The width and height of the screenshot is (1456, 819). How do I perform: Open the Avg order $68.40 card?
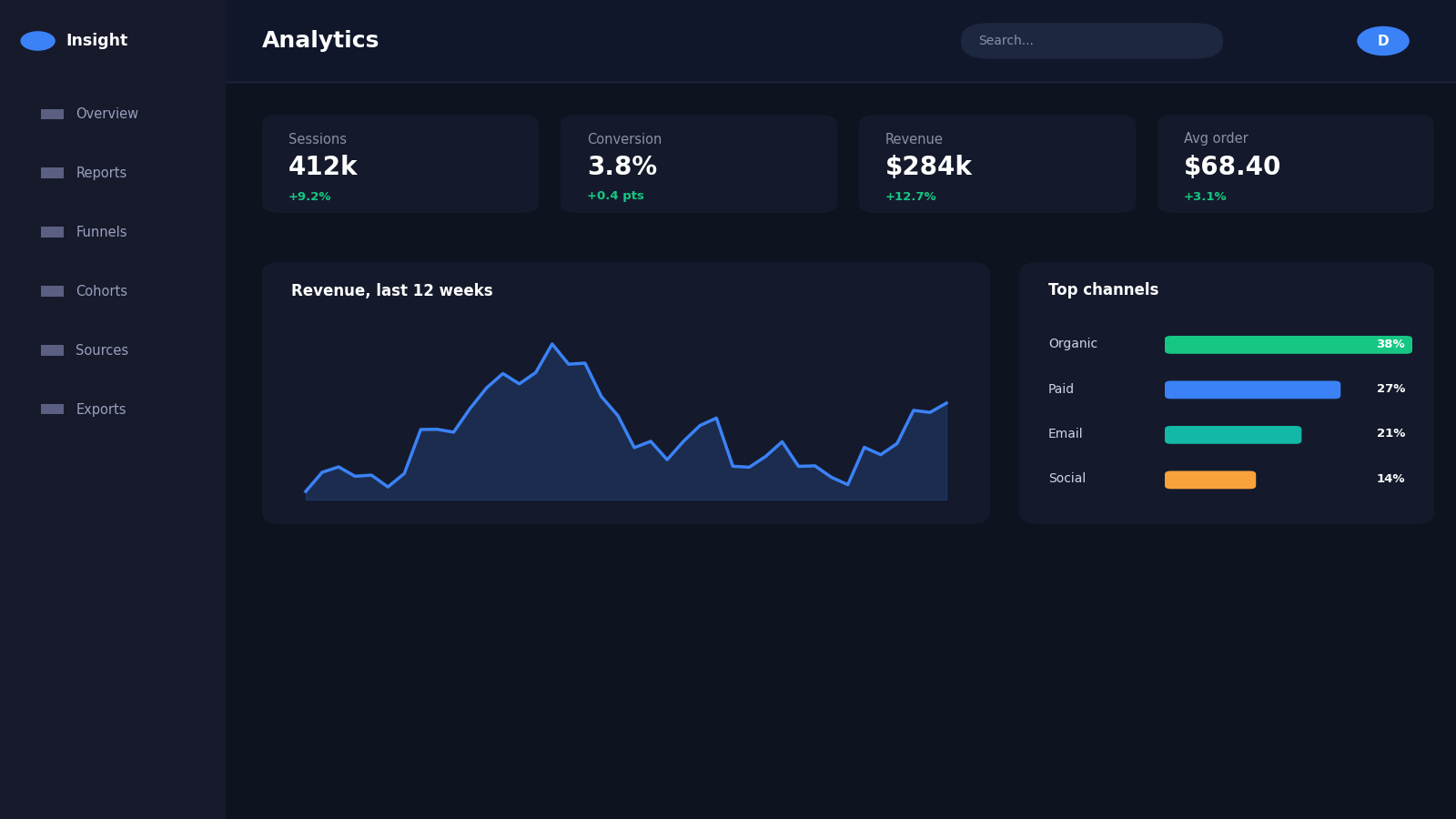[x=1296, y=164]
